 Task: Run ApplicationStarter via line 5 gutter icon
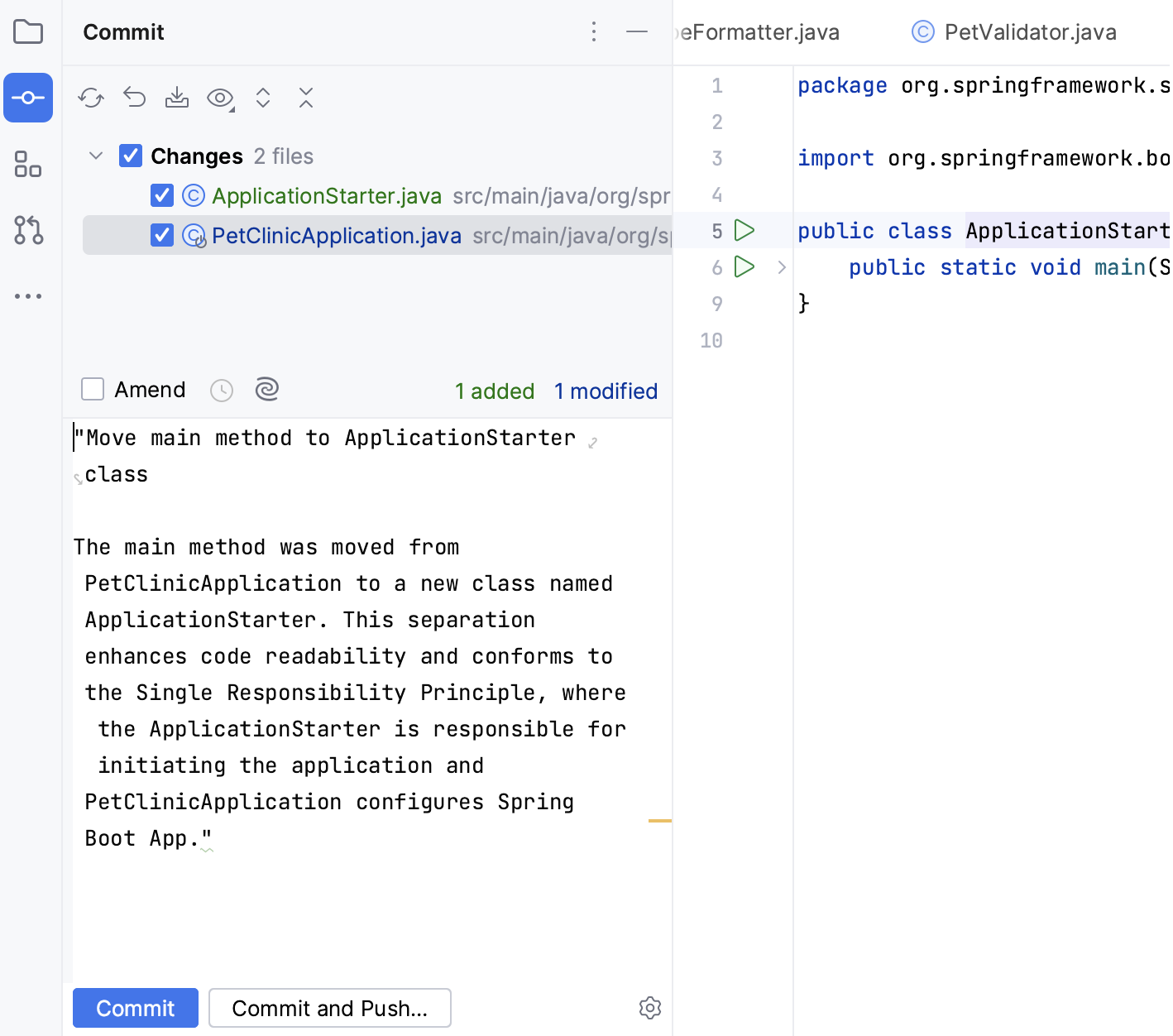744,231
